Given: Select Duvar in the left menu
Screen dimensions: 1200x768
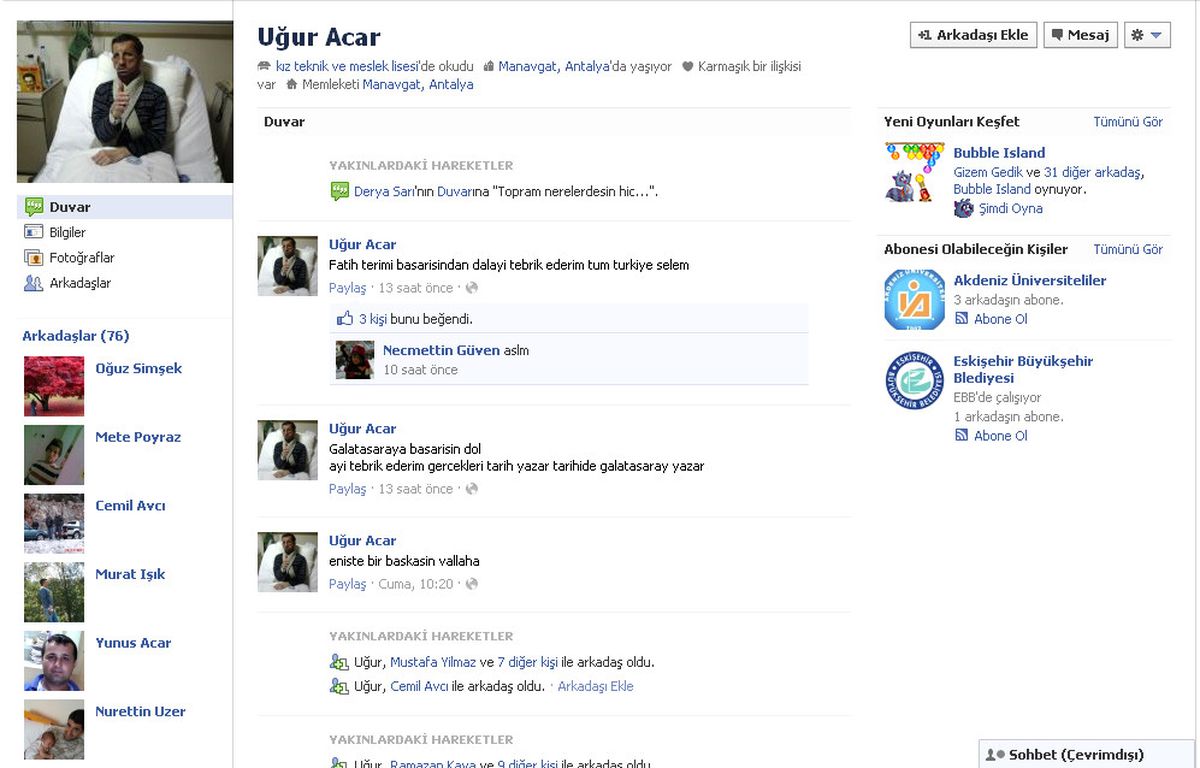Looking at the screenshot, I should coord(125,207).
